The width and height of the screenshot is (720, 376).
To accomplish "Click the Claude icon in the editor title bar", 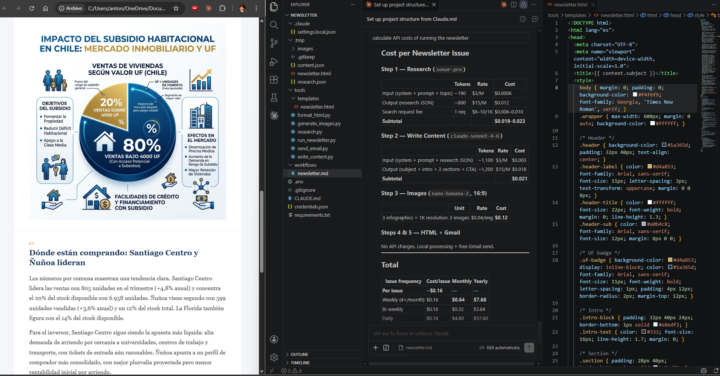I will (x=504, y=5).
